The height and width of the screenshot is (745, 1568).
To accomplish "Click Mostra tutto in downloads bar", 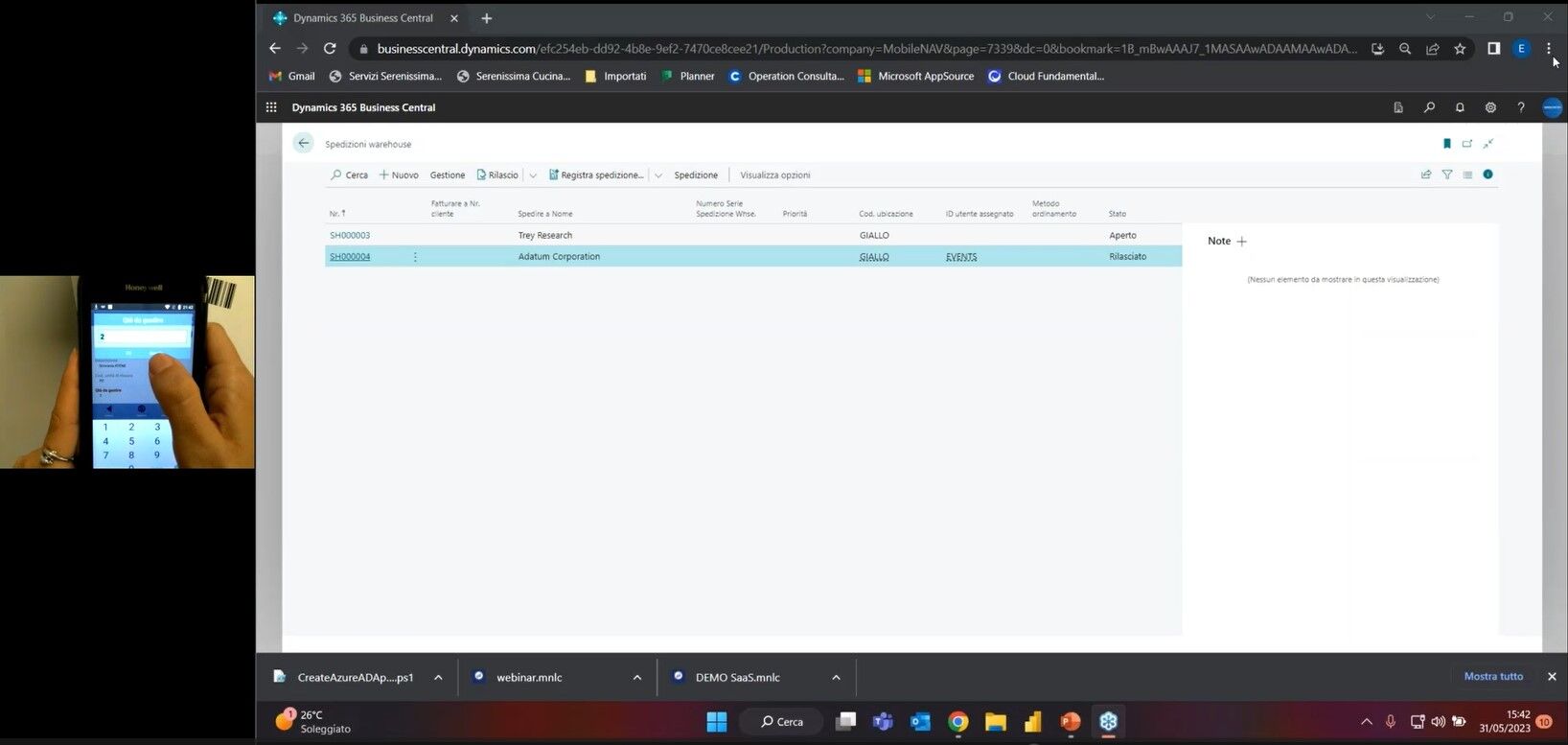I will point(1492,676).
